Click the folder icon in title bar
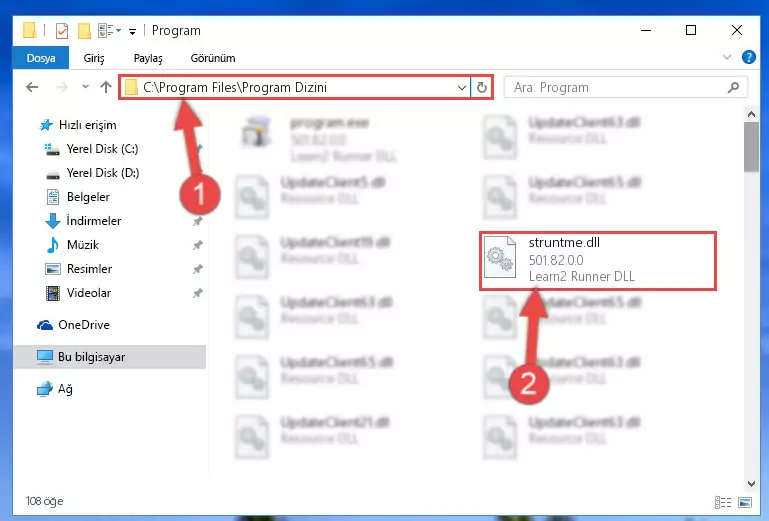Screen dimensions: 769x521 coord(29,30)
